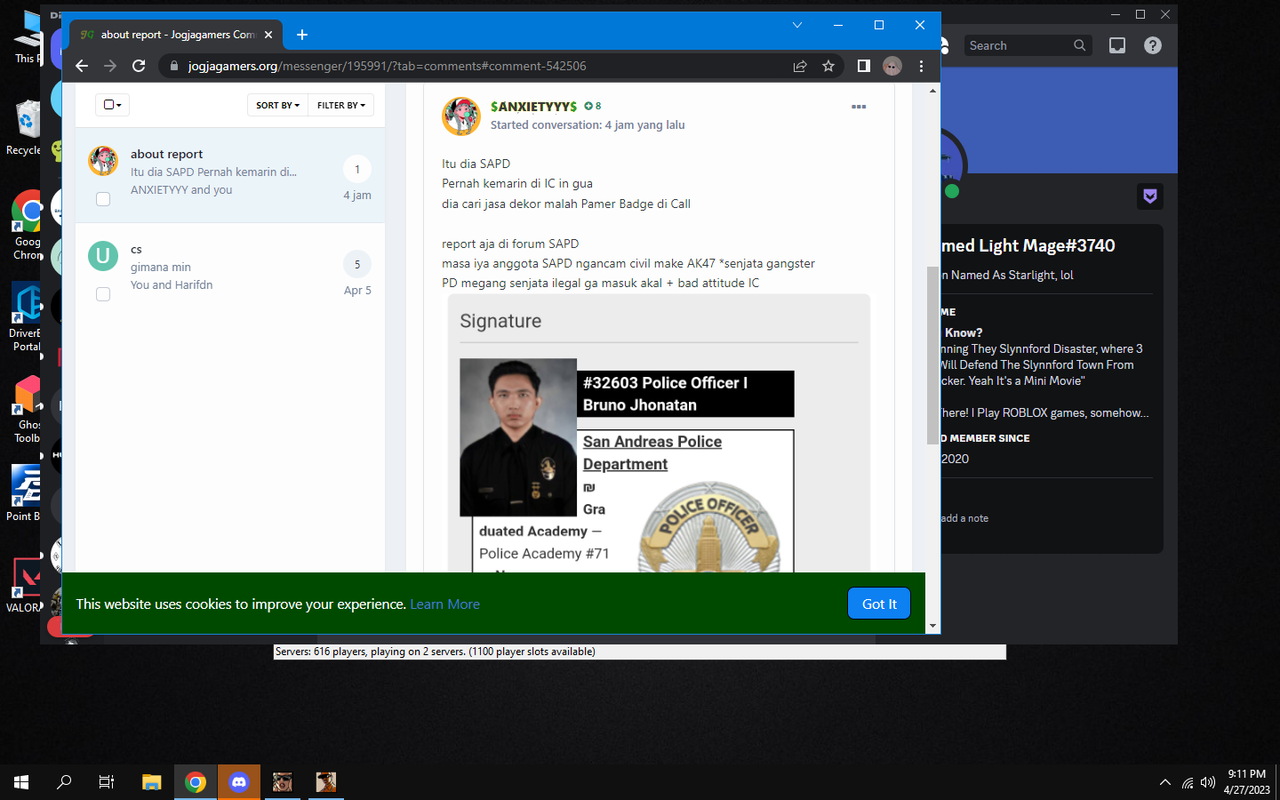Select Recycle Bin desktop icon
This screenshot has height=800, width=1280.
click(25, 127)
